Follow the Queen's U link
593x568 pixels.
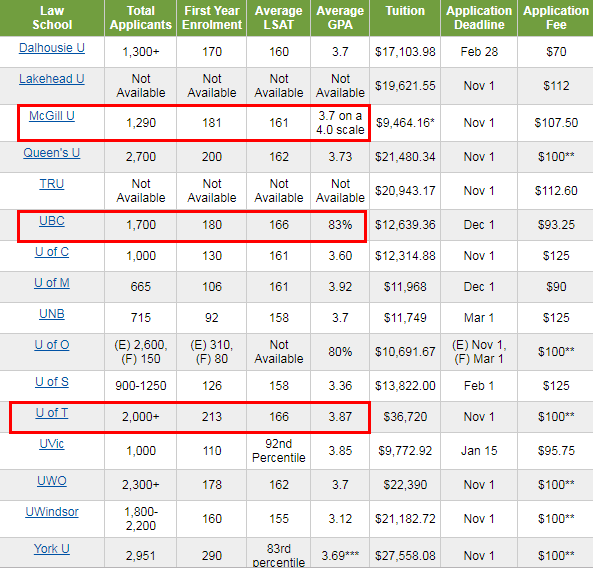coord(52,153)
